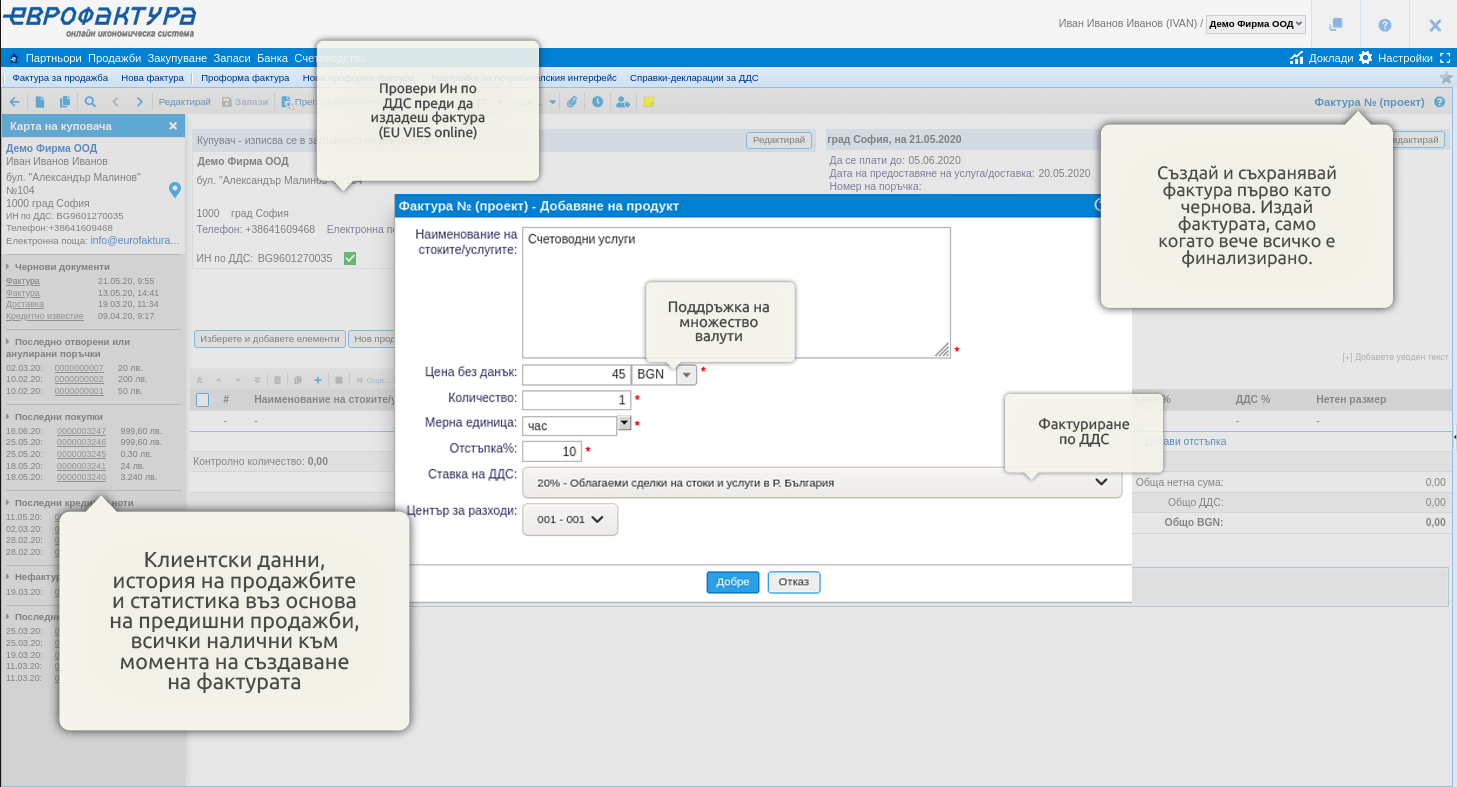Open the cost center 001 - 001 dropdown
Image resolution: width=1457 pixels, height=787 pixels.
pyautogui.click(x=570, y=520)
